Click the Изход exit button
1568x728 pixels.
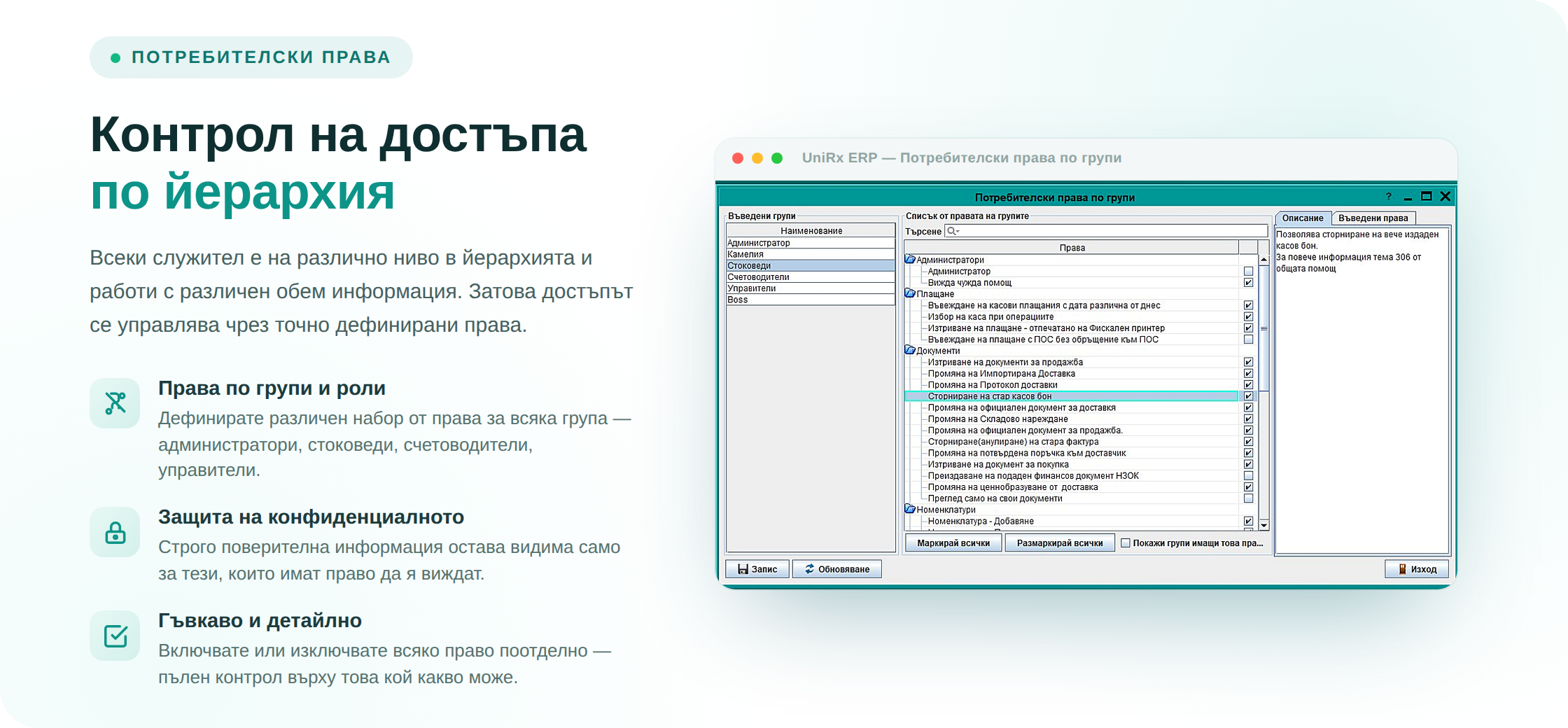coord(1417,569)
